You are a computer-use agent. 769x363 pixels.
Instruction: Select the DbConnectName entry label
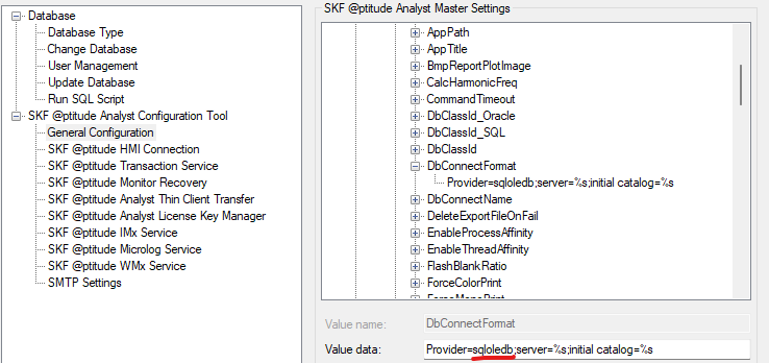tap(469, 199)
